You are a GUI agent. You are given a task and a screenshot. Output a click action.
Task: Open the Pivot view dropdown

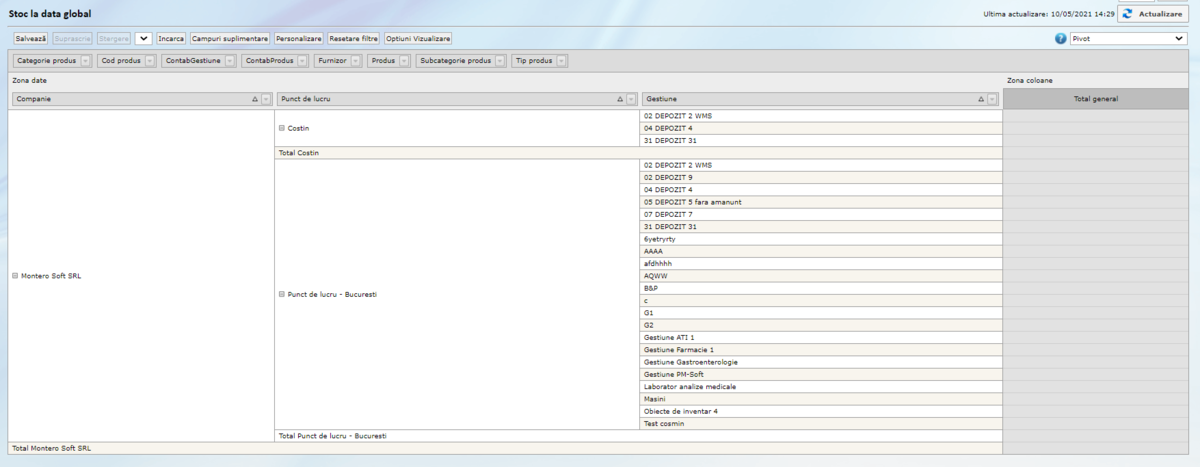tap(1127, 38)
